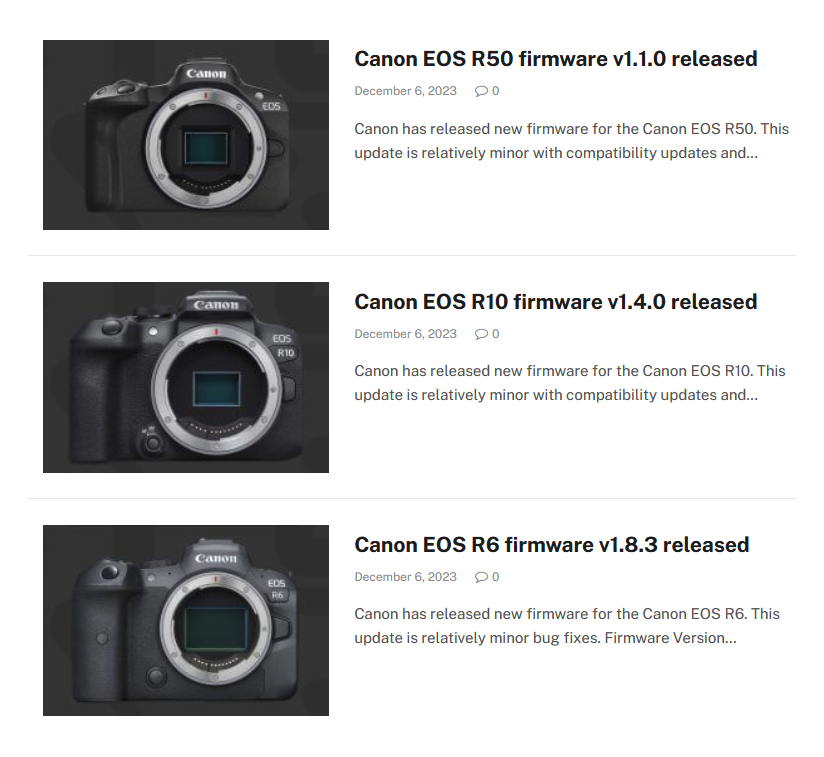Open the Canon EOS R6 firmware v1.8.3 article title
Viewport: 824px width, 757px height.
pos(551,545)
